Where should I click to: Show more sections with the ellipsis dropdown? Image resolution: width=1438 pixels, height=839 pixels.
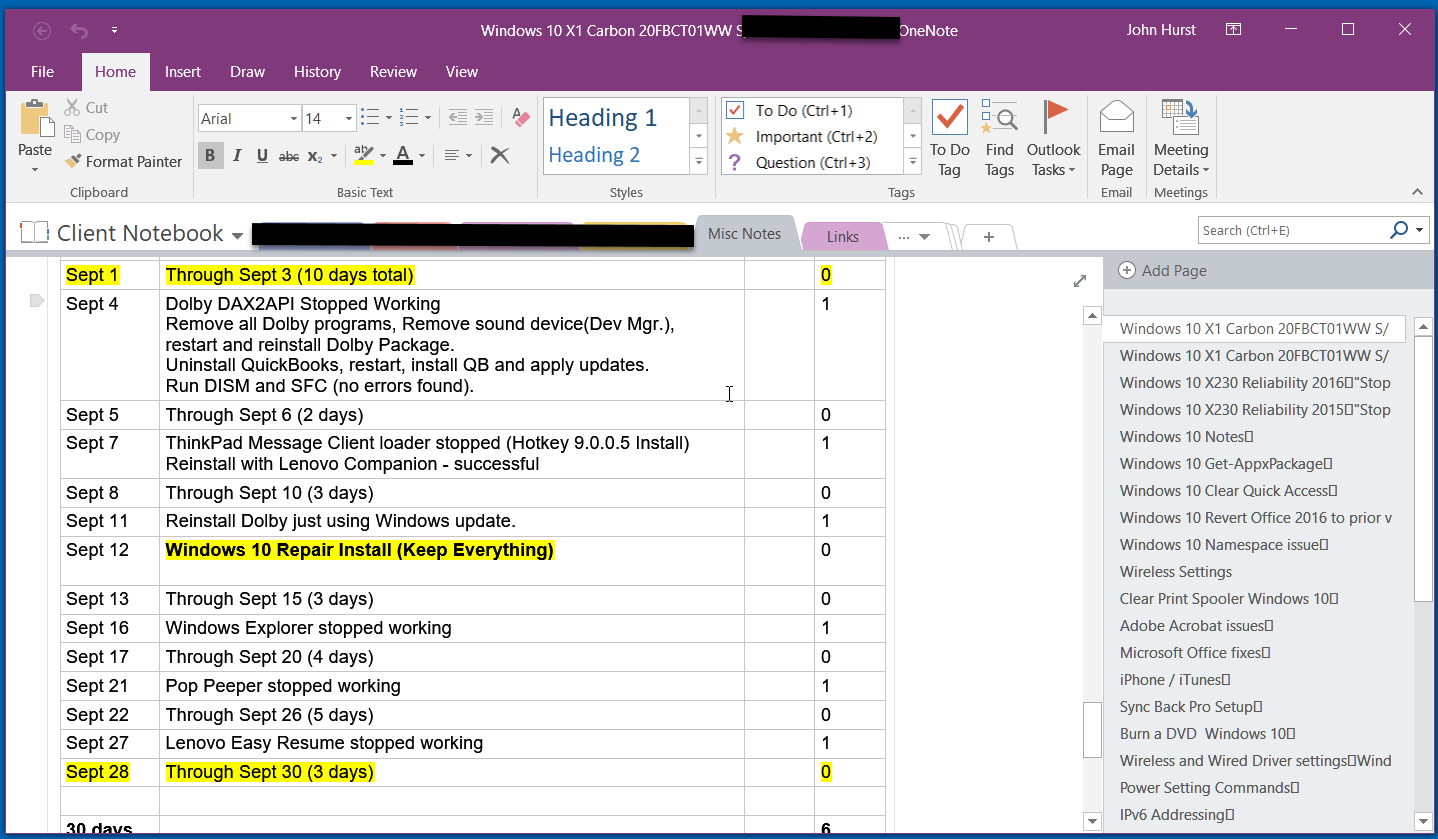(x=914, y=237)
